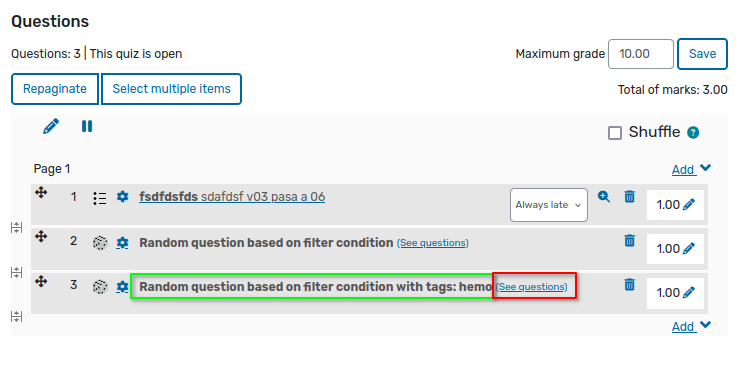This screenshot has height=367, width=738.
Task: Enable the Shuffle checkbox
Action: pyautogui.click(x=615, y=133)
